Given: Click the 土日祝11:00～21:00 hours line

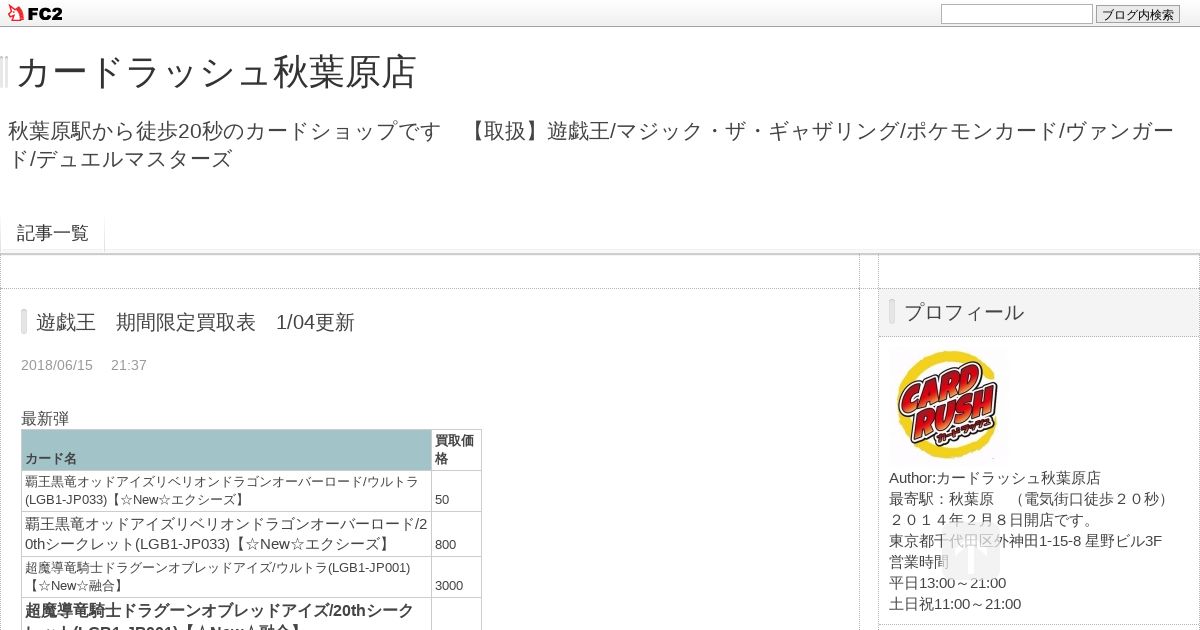Looking at the screenshot, I should coord(955,604).
